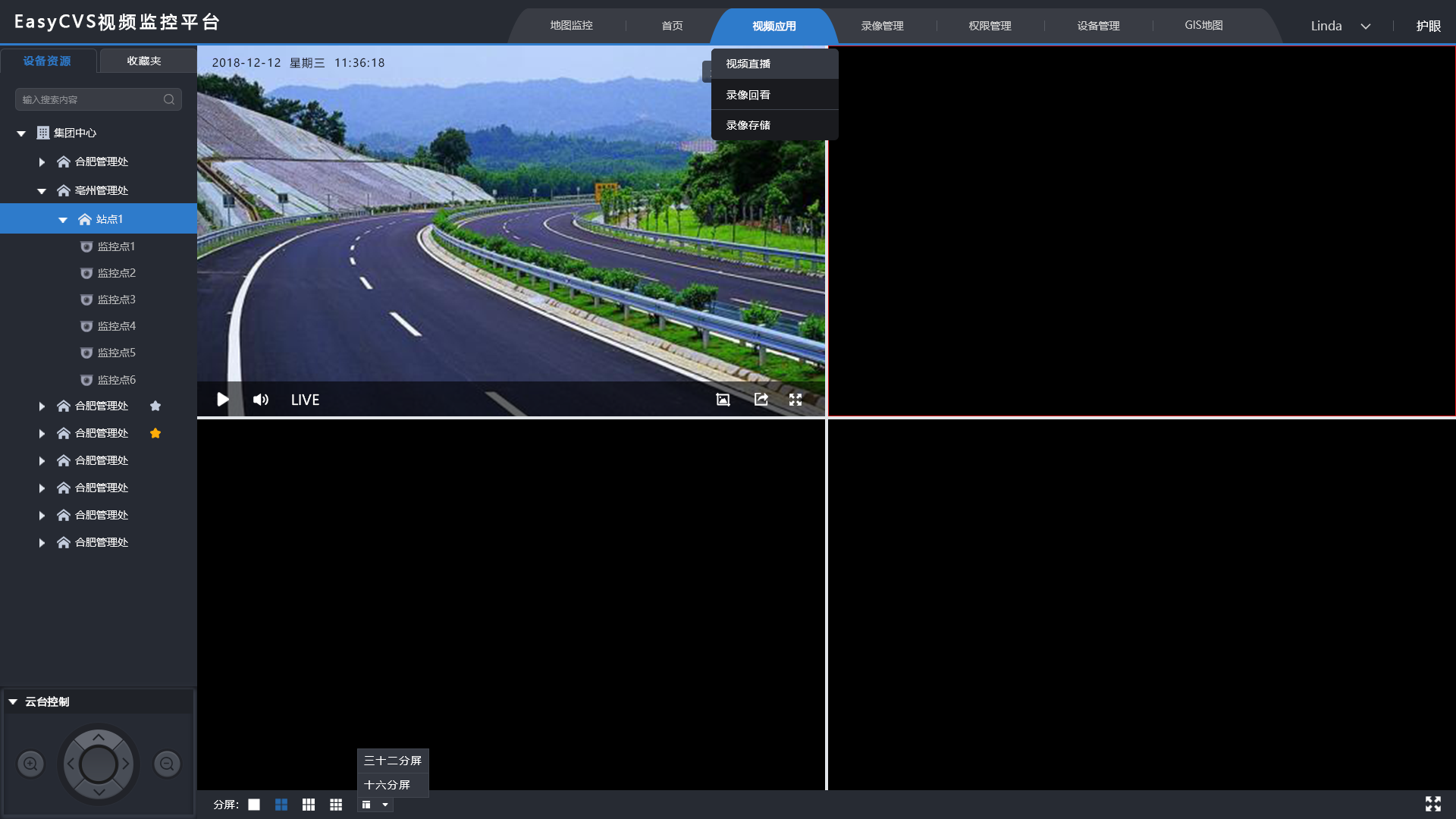Viewport: 1456px width, 819px height.
Task: Expand the live video to fullscreen
Action: (795, 400)
